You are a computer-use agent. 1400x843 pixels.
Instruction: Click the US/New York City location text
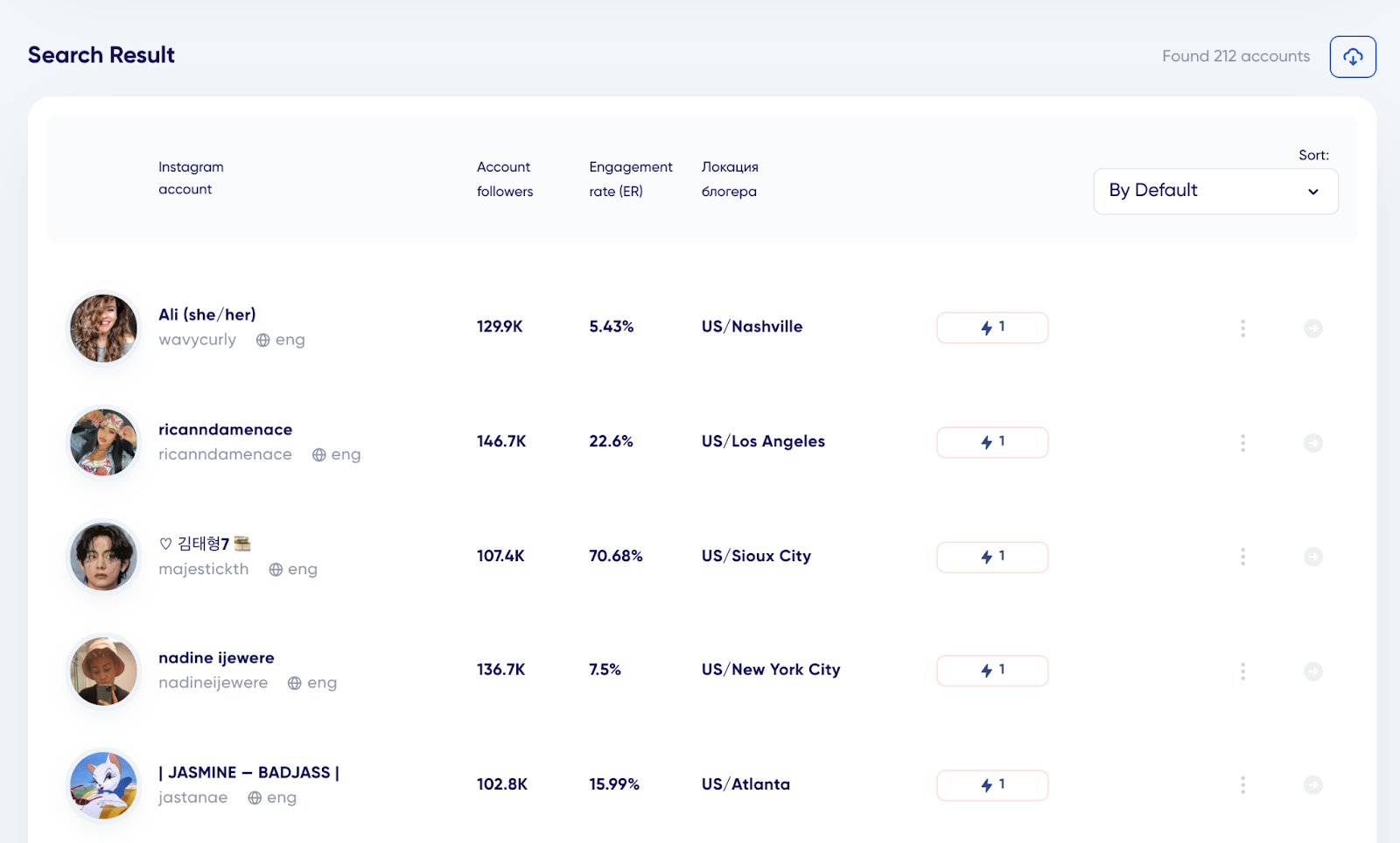click(x=771, y=670)
